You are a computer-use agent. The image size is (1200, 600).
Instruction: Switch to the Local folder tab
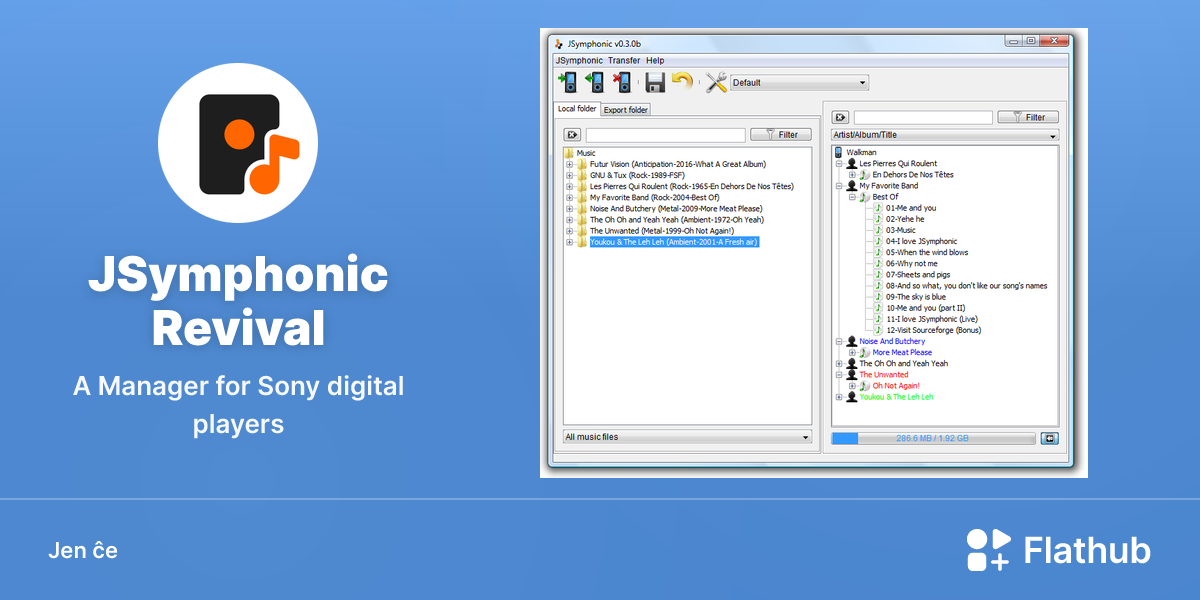576,109
